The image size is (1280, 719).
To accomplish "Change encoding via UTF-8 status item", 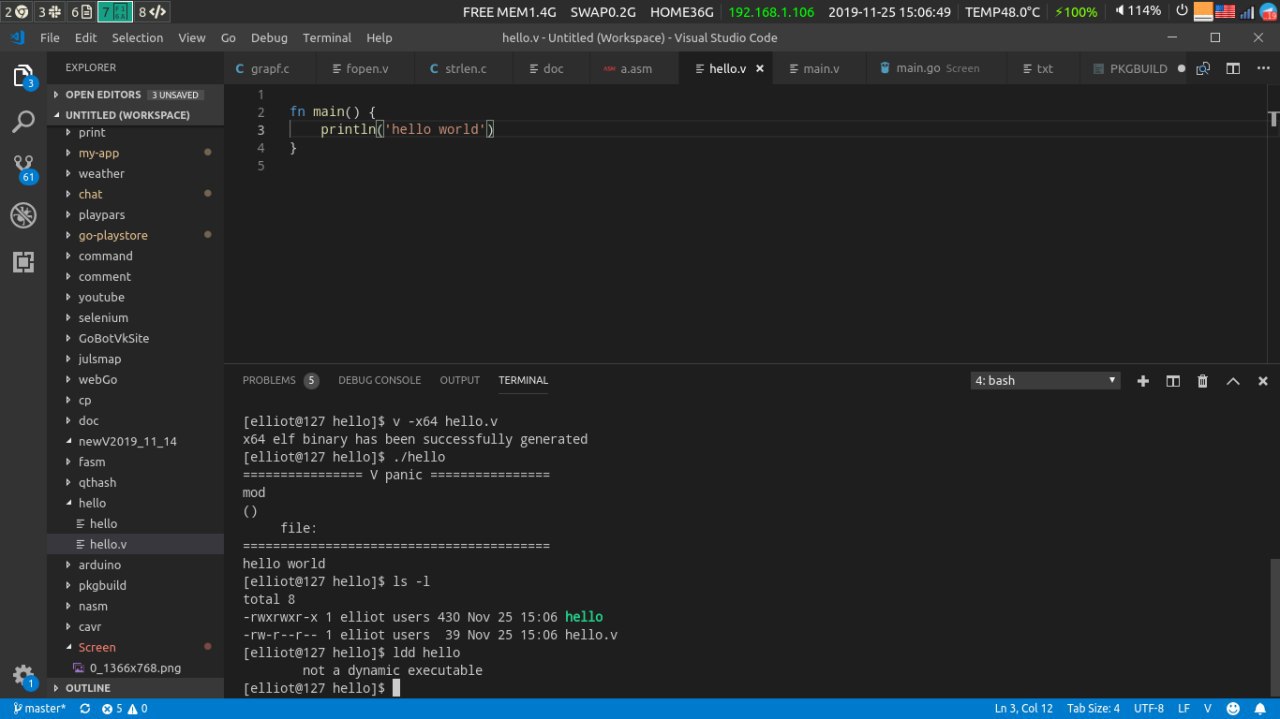I will pos(1148,709).
